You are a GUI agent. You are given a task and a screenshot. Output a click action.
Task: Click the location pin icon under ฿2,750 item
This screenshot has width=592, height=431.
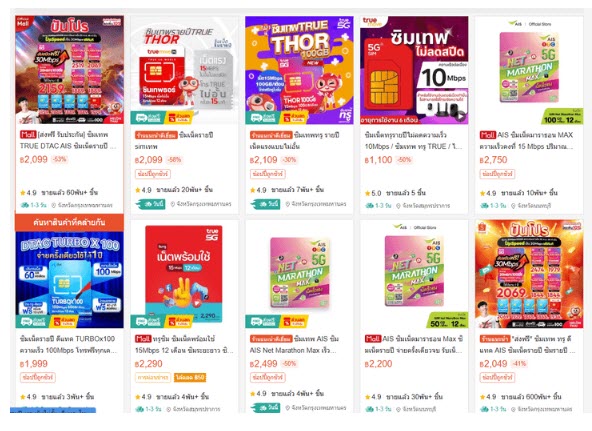click(x=513, y=206)
